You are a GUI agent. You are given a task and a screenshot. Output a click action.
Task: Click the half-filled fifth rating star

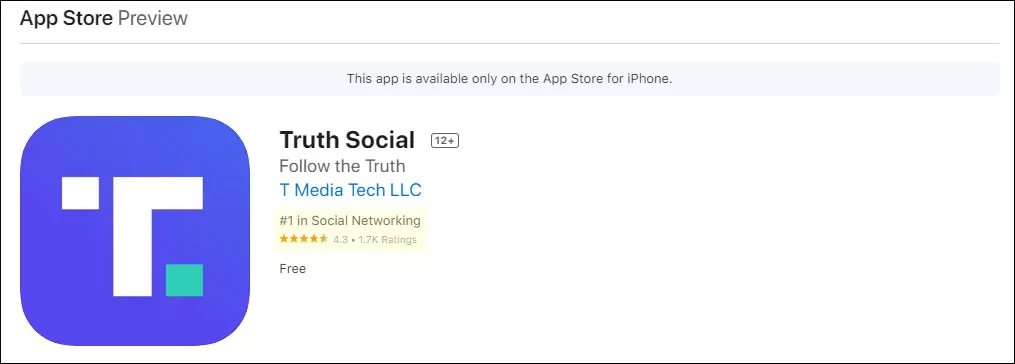point(324,239)
